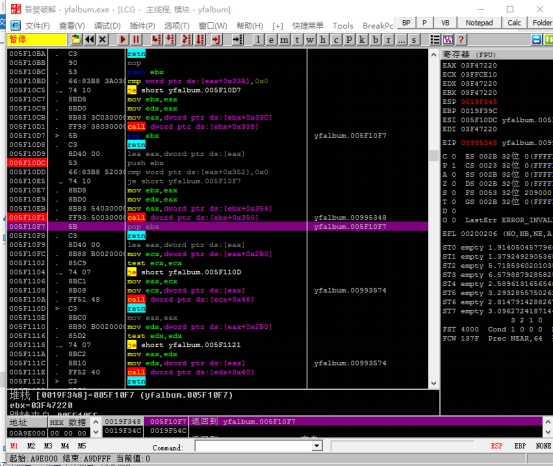Open the Tools menu

[x=343, y=26]
